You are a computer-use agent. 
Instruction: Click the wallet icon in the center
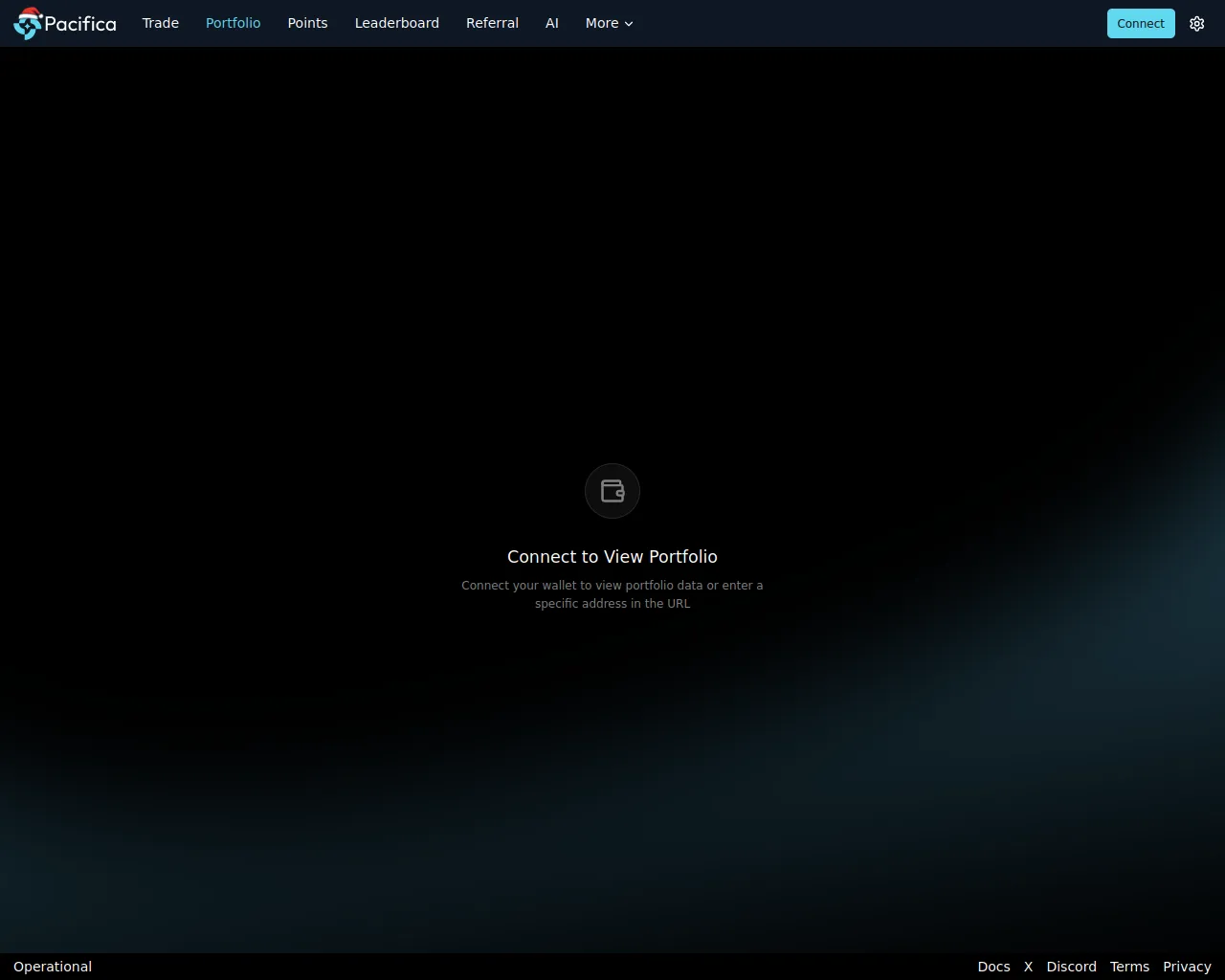pyautogui.click(x=612, y=491)
